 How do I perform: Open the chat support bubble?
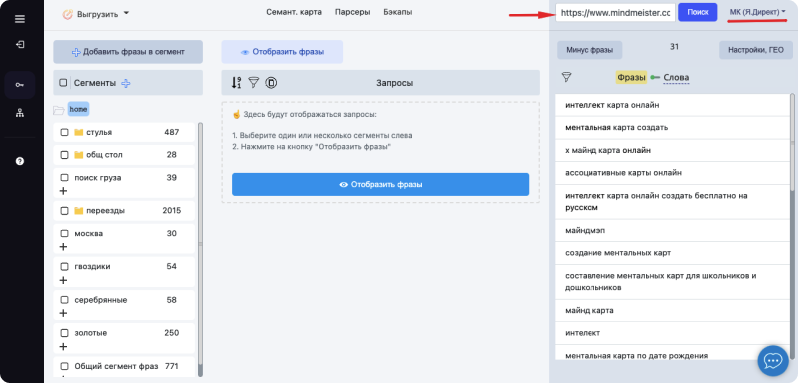773,360
